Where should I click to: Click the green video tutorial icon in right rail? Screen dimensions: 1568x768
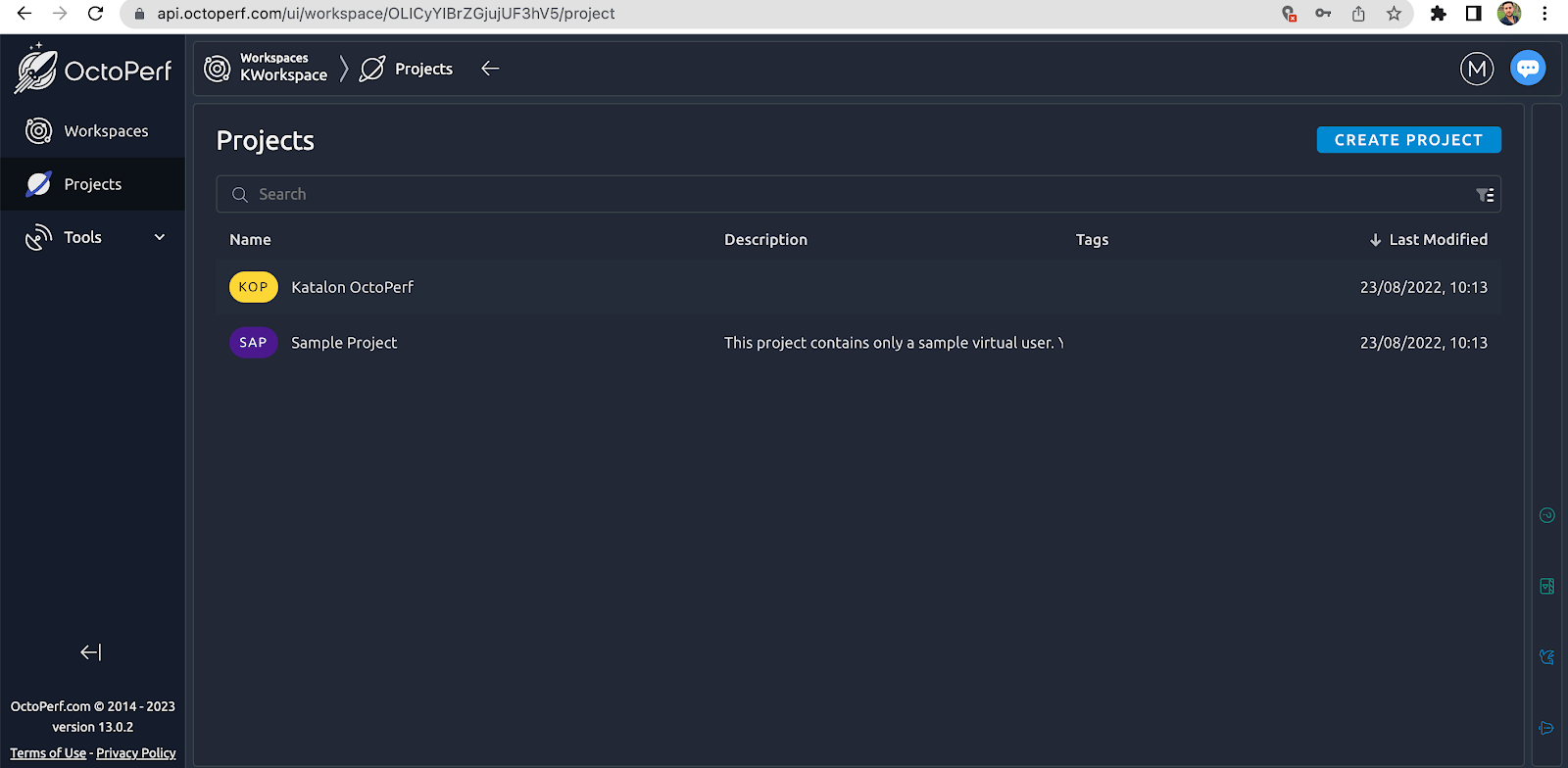[x=1547, y=586]
